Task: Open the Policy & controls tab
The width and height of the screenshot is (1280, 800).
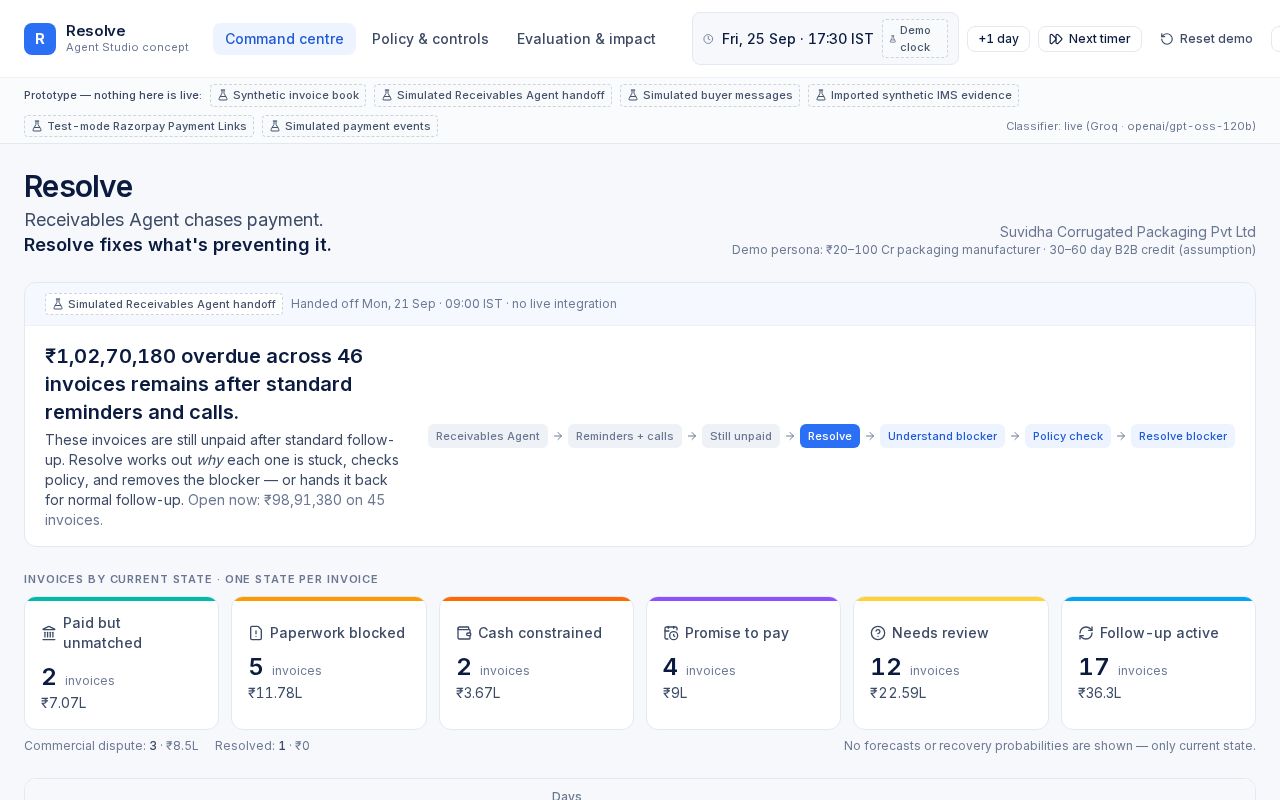Action: pyautogui.click(x=430, y=39)
